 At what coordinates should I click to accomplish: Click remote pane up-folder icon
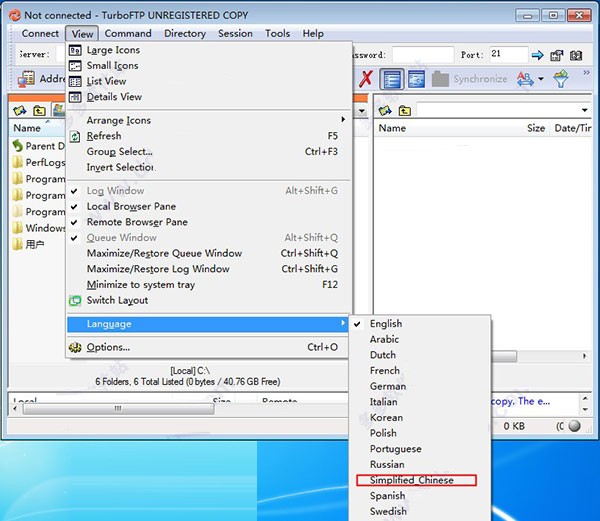click(405, 111)
